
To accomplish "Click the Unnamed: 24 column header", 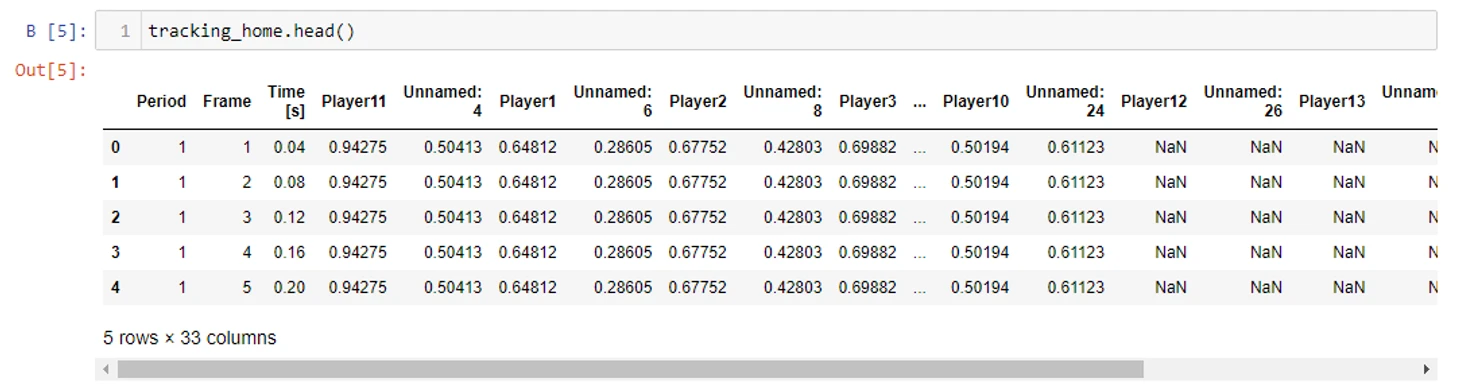I will [x=1065, y=102].
